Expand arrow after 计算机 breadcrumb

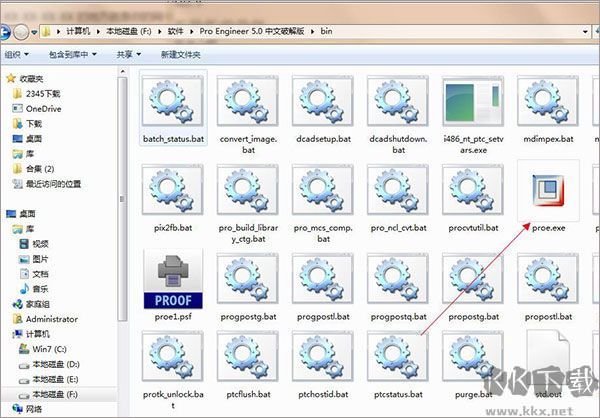pyautogui.click(x=98, y=31)
